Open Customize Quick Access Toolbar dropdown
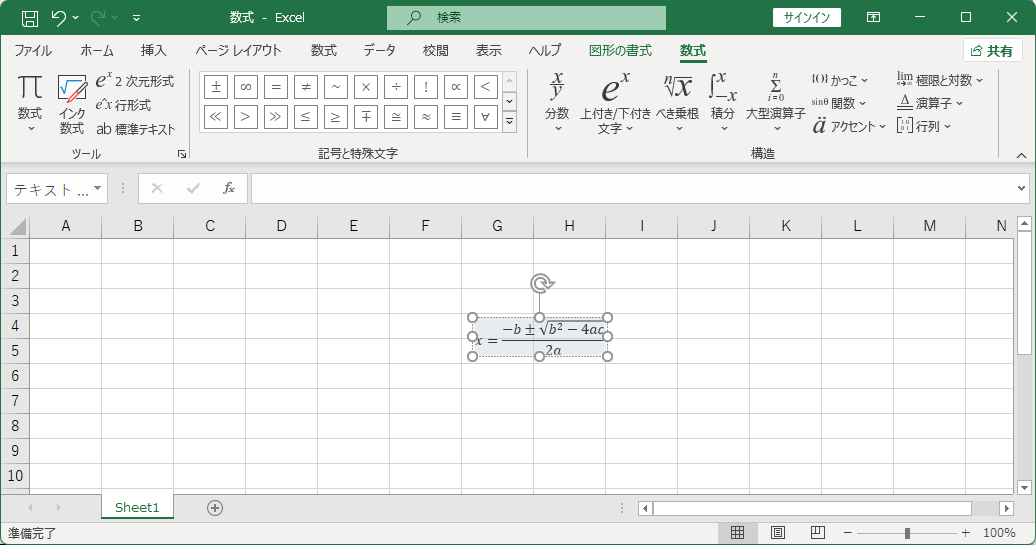 [x=136, y=18]
